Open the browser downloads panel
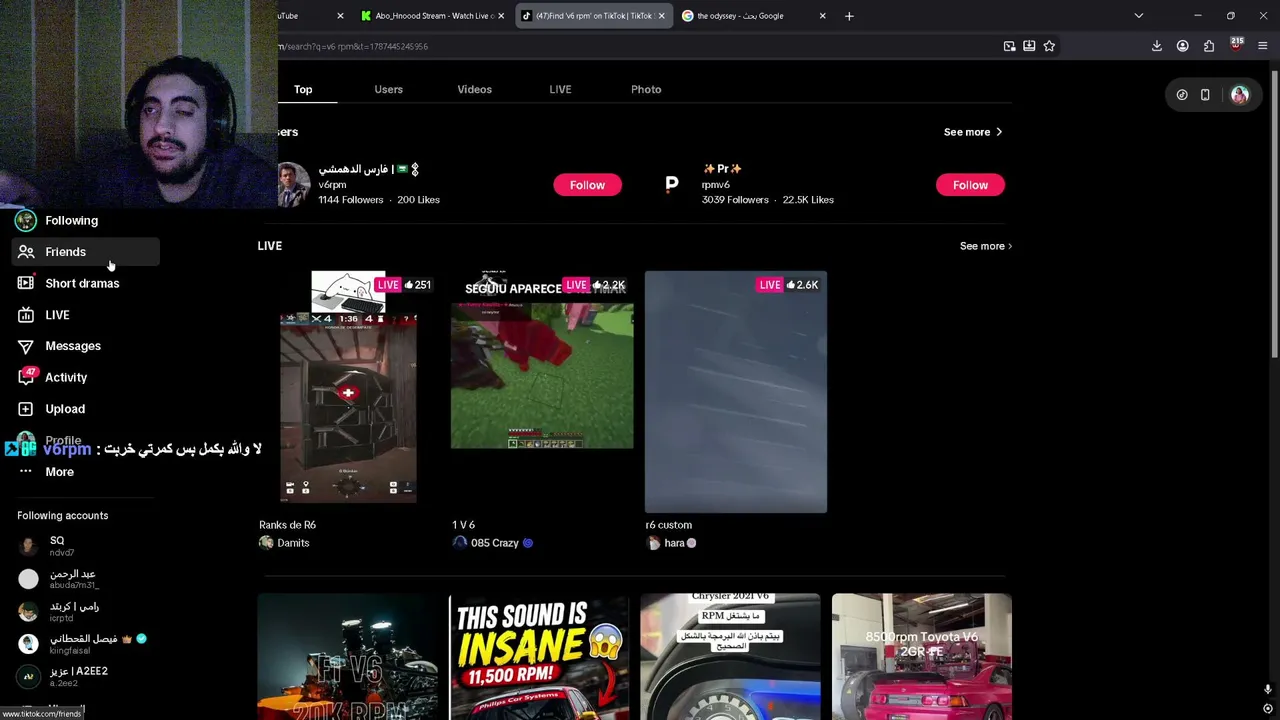This screenshot has width=1280, height=720. [1157, 46]
